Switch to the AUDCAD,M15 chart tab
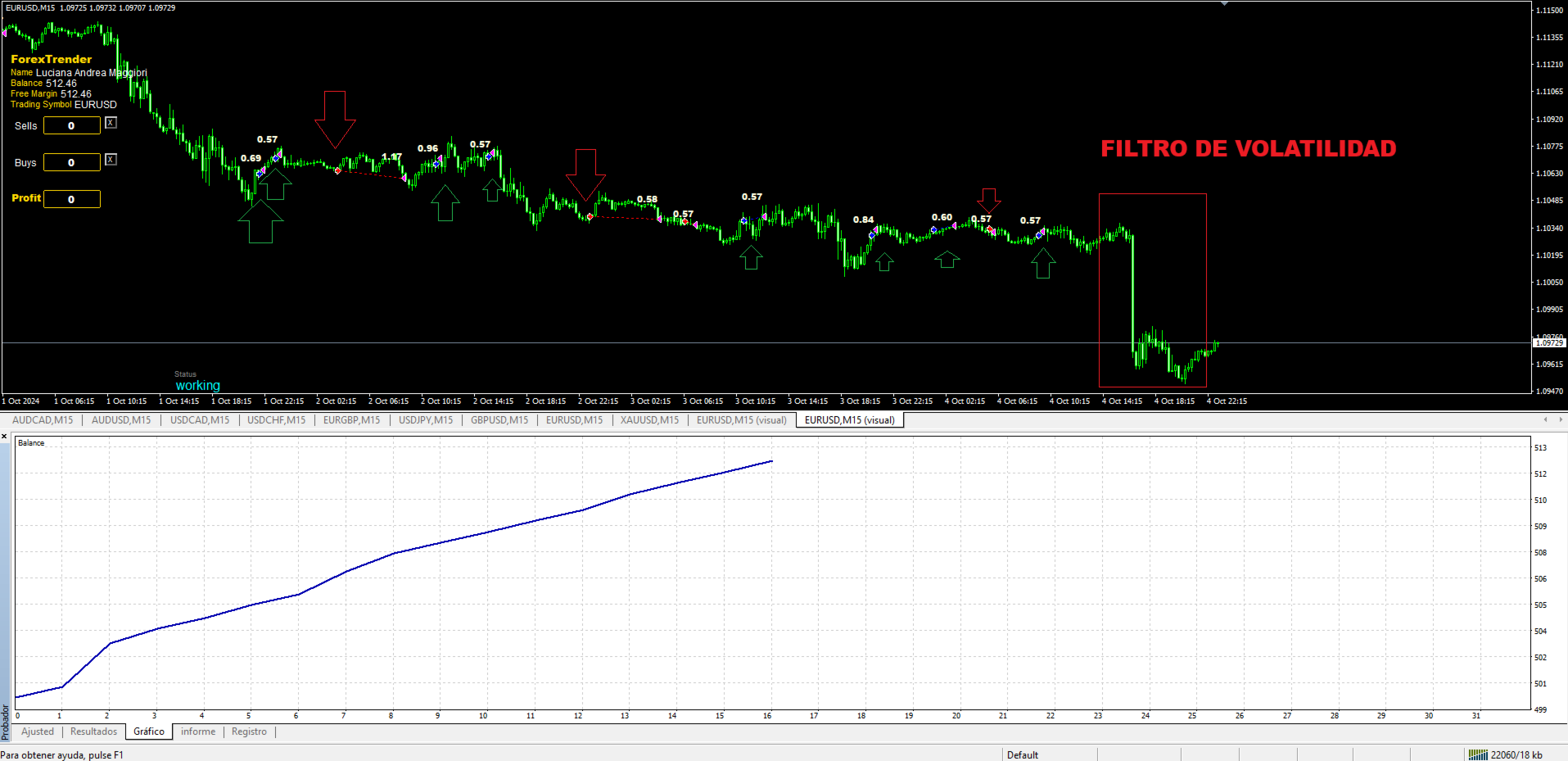This screenshot has height=761, width=1568. click(43, 420)
